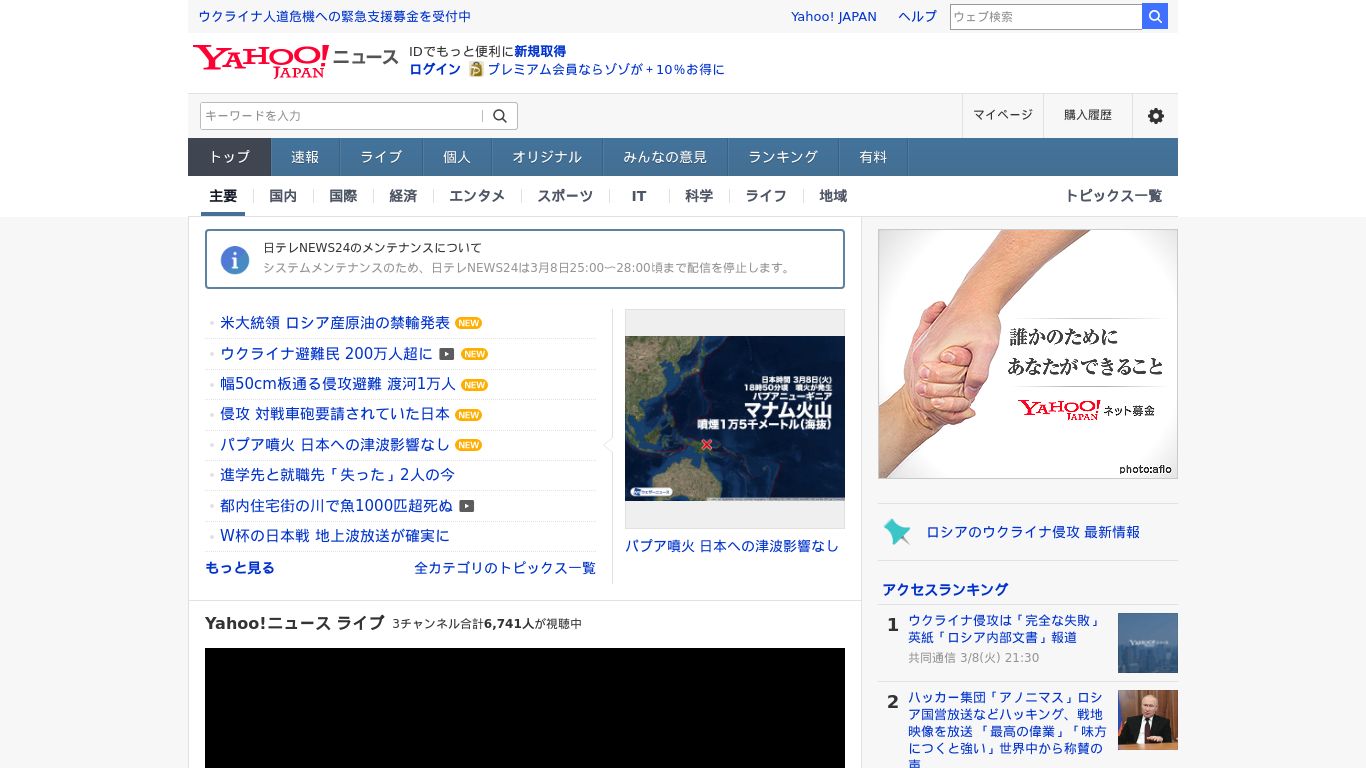This screenshot has width=1366, height=768.
Task: Open the settings gear icon
Action: point(1155,115)
